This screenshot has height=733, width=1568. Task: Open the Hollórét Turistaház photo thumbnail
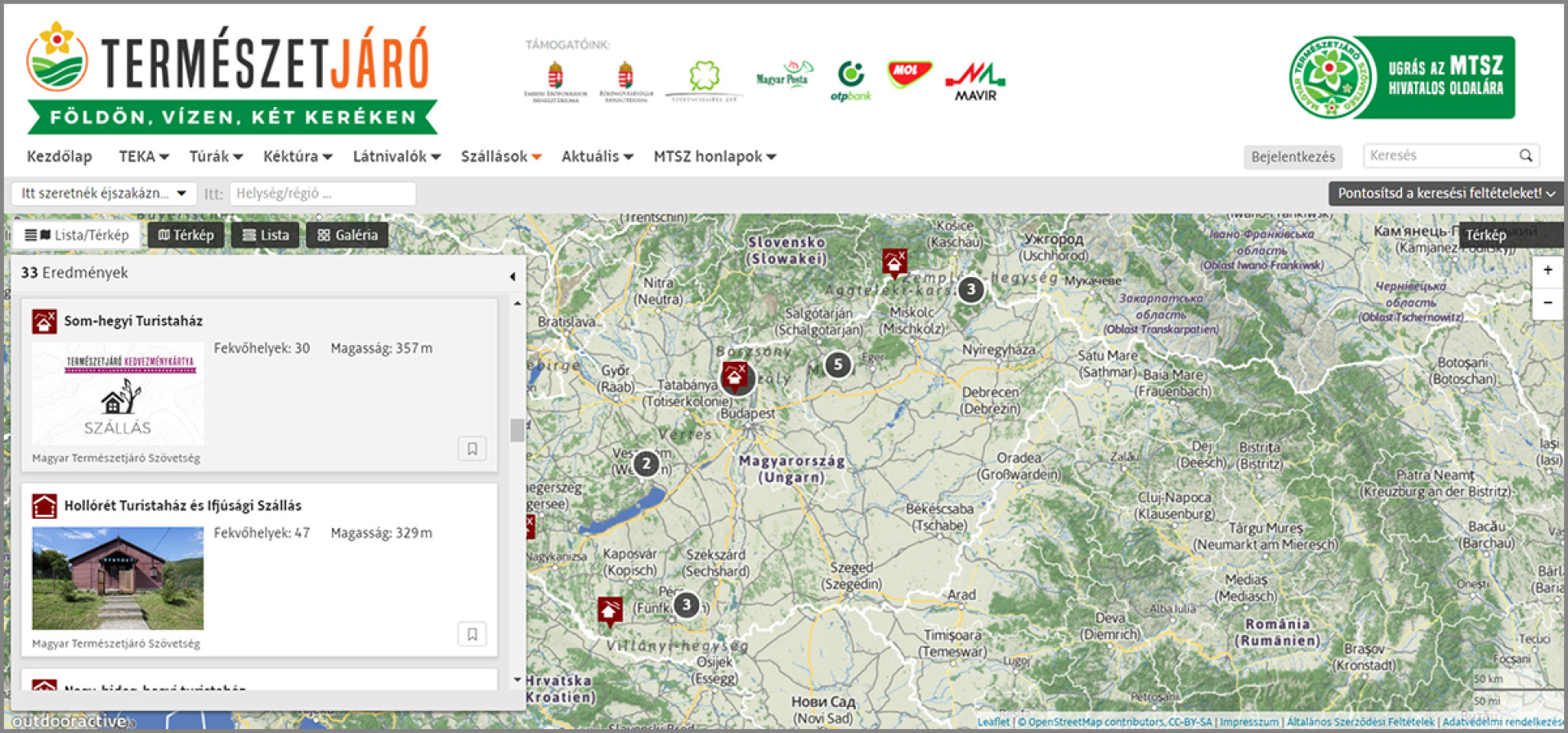[118, 579]
